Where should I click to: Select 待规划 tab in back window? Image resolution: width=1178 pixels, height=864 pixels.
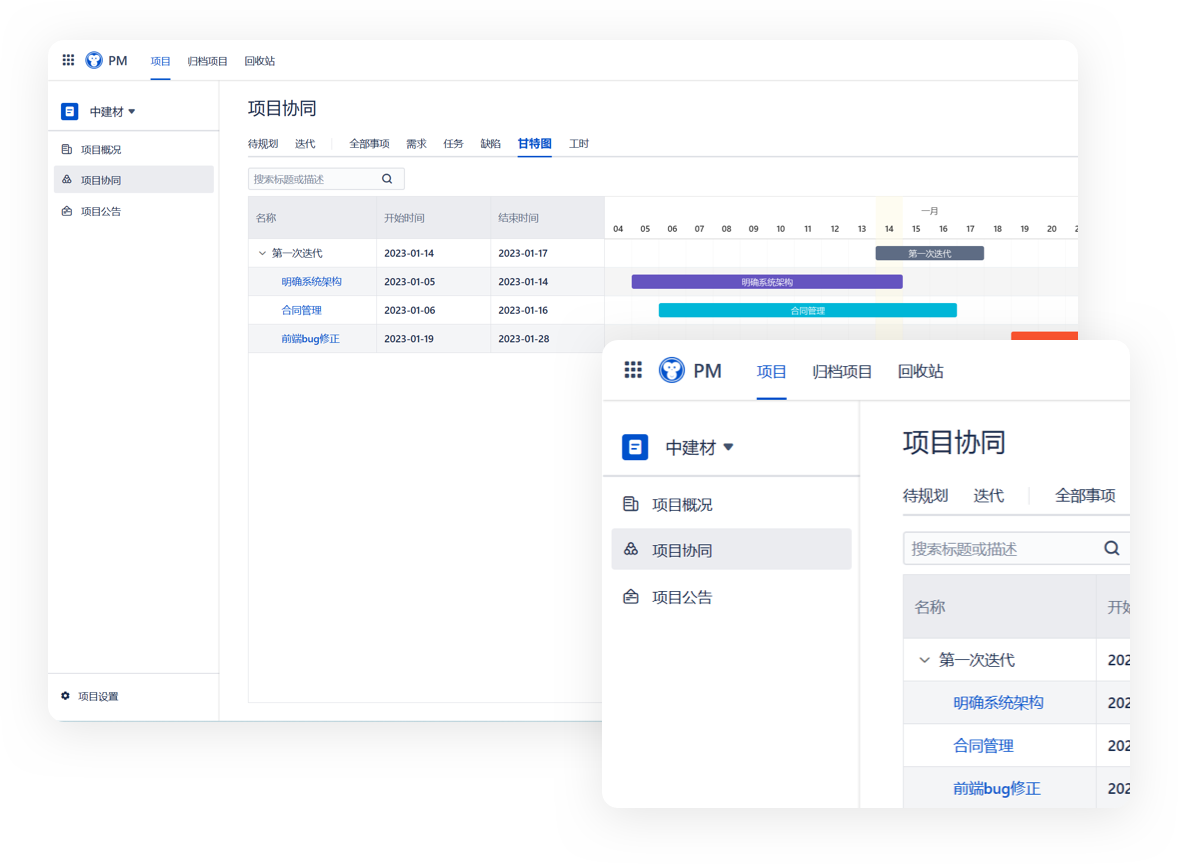click(263, 143)
